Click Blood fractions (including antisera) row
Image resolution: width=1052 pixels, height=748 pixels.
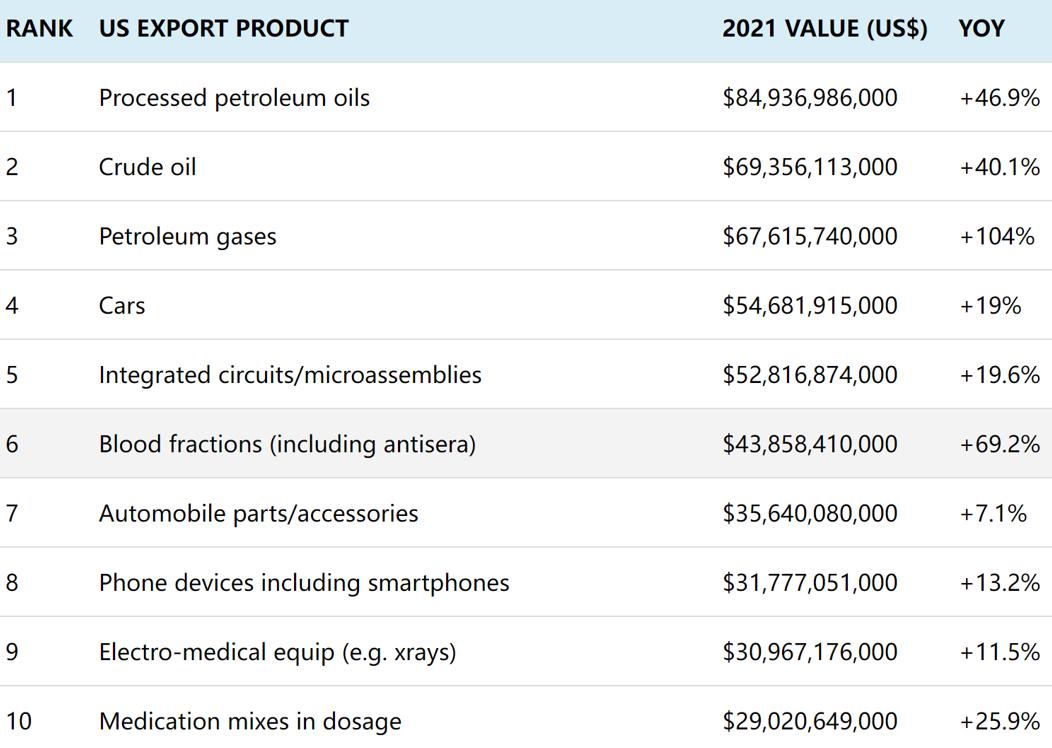287,444
